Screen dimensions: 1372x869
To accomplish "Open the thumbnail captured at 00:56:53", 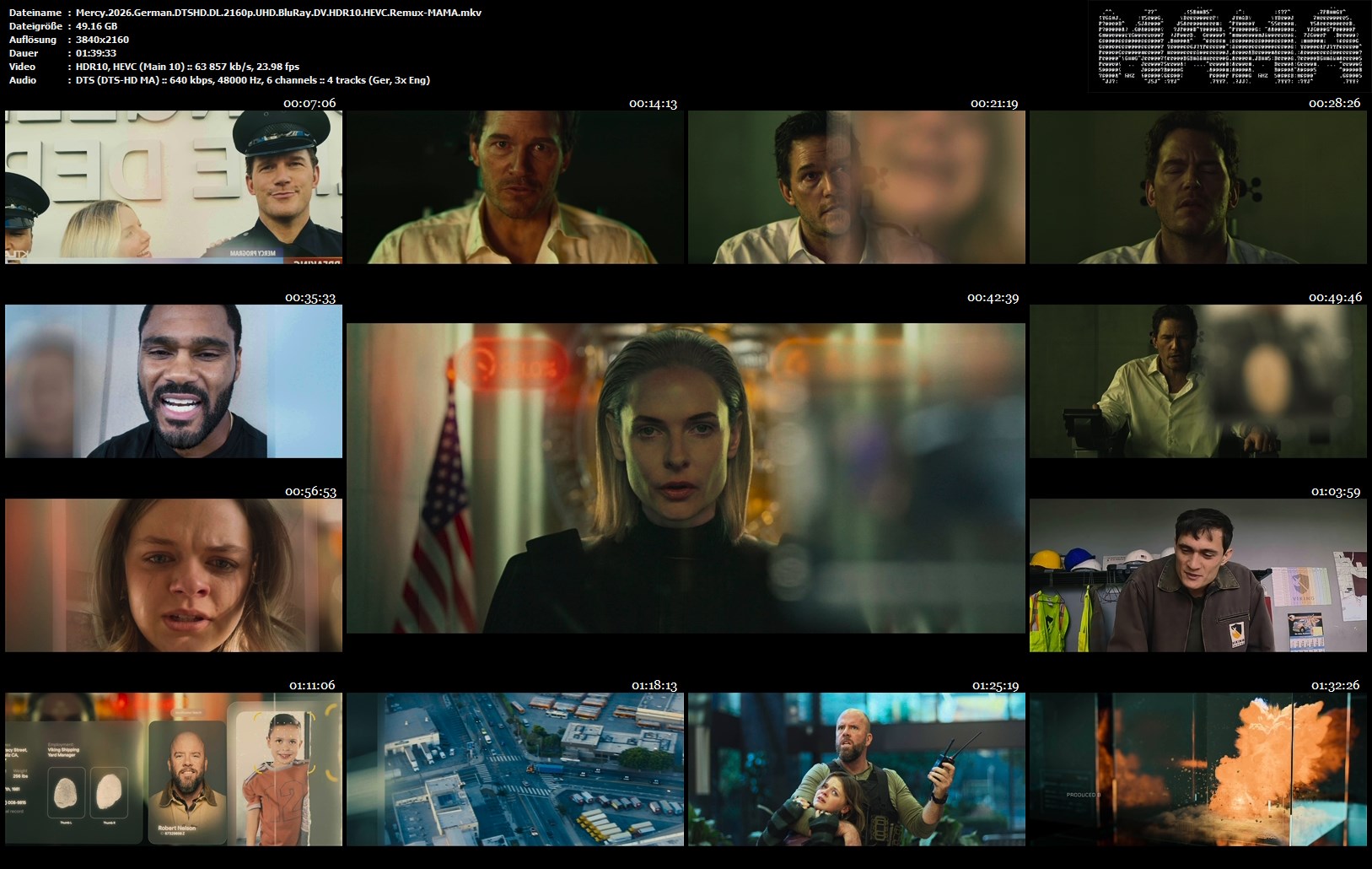I will tap(174, 575).
